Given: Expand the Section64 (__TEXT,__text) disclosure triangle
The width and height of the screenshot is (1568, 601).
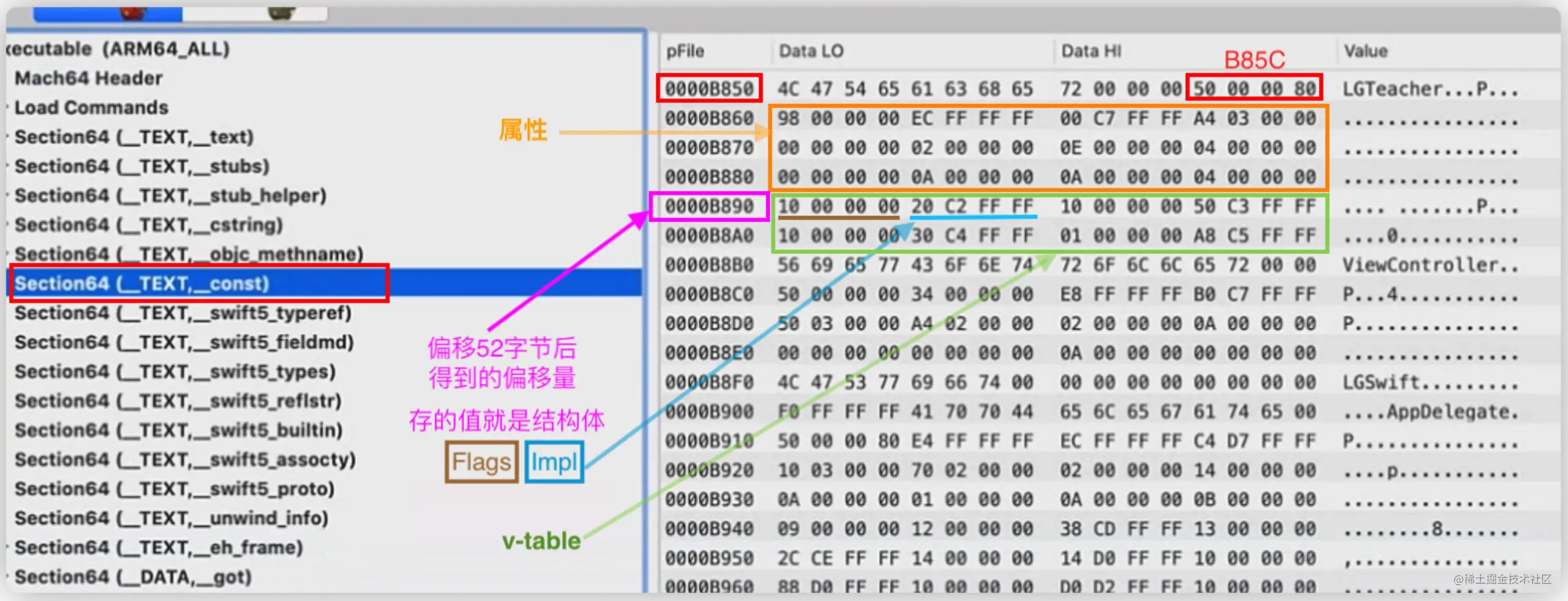Looking at the screenshot, I should (7, 137).
